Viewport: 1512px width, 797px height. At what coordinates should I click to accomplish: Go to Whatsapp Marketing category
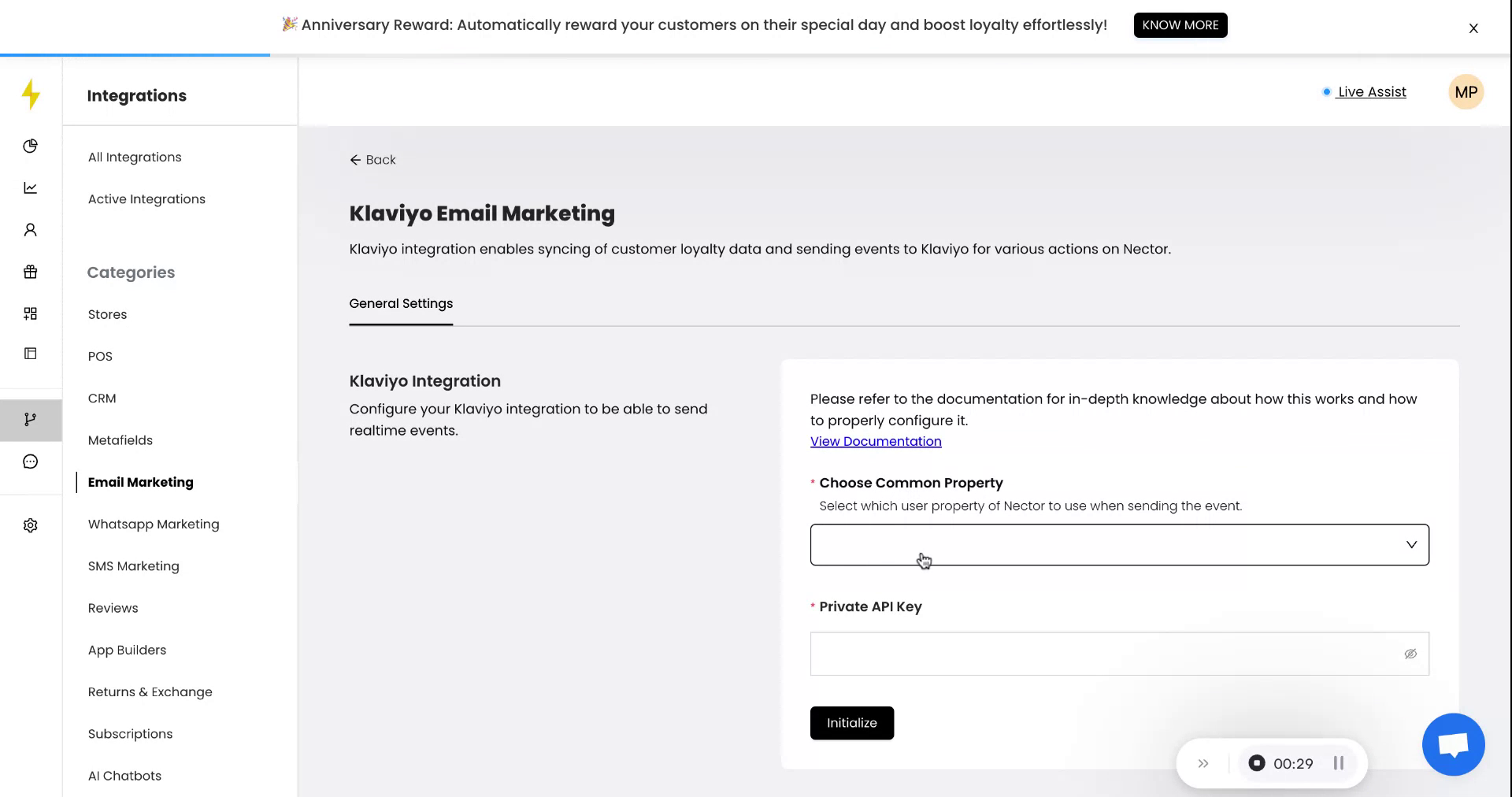(x=154, y=524)
